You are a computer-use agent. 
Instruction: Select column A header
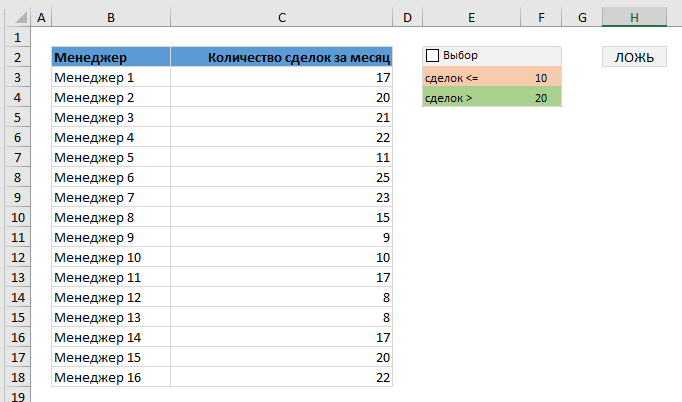point(41,17)
